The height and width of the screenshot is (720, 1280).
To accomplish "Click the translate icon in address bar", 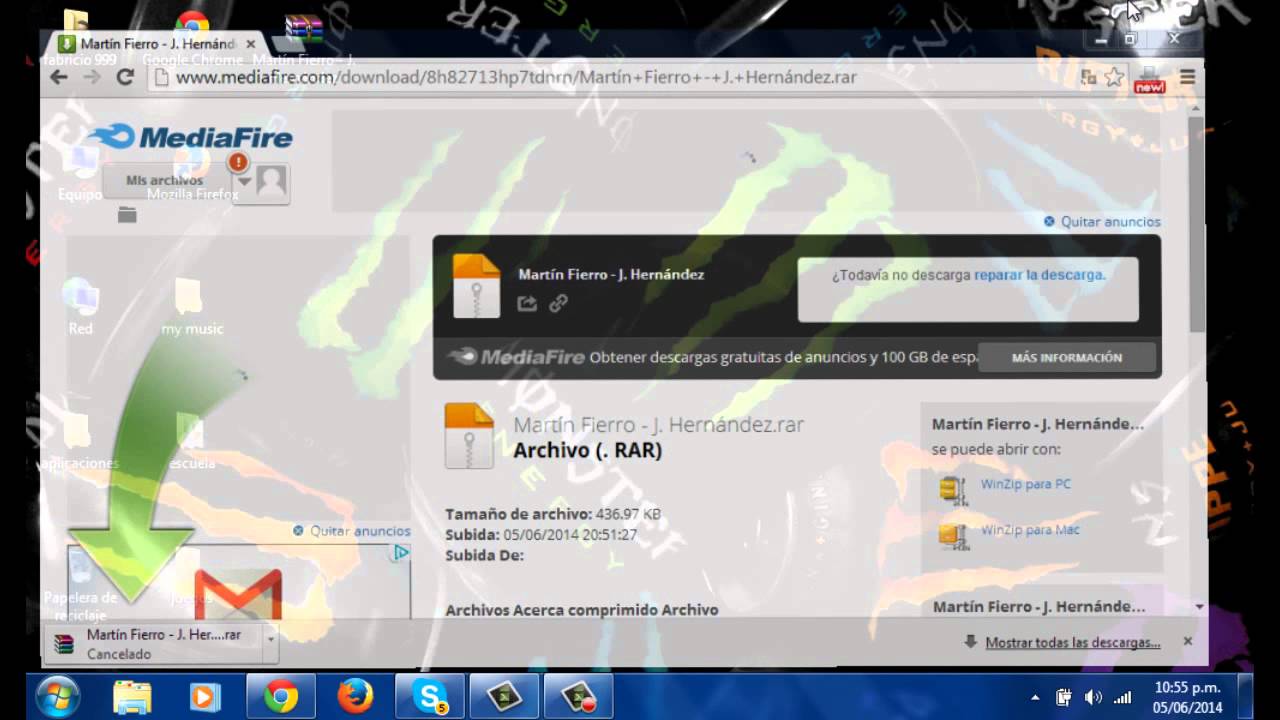I will click(1089, 77).
